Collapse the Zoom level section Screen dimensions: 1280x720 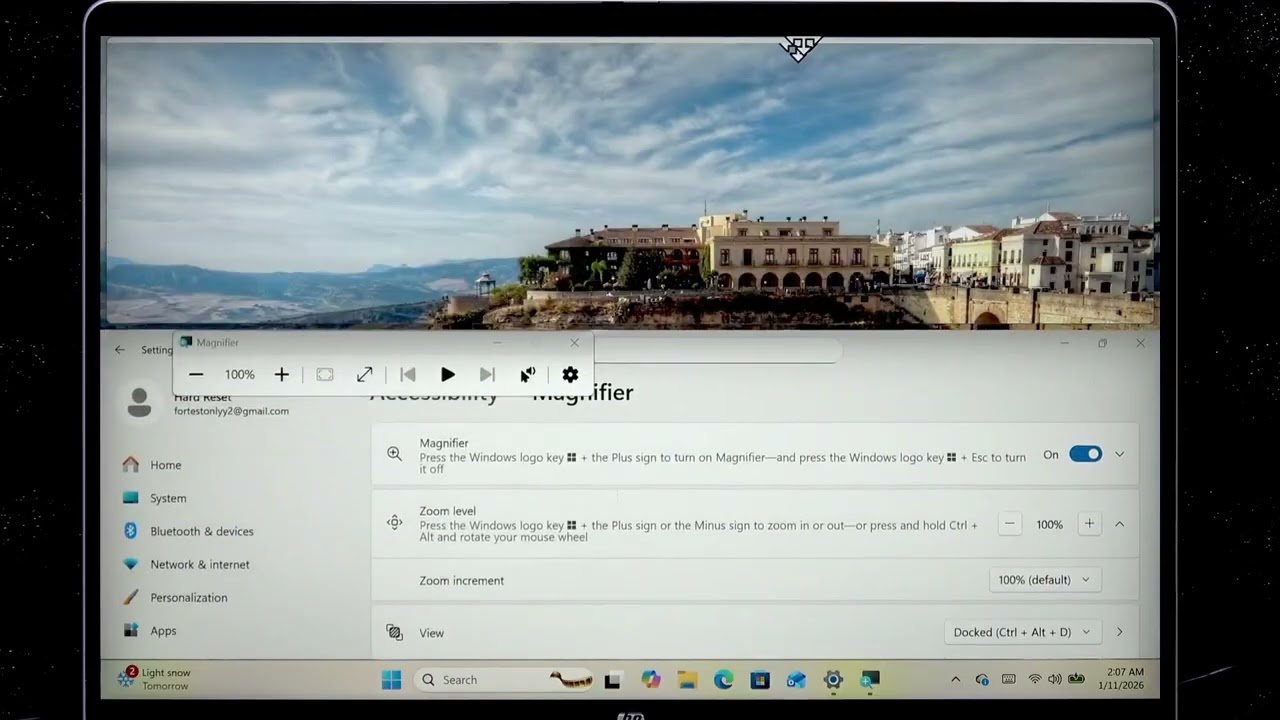pyautogui.click(x=1119, y=524)
